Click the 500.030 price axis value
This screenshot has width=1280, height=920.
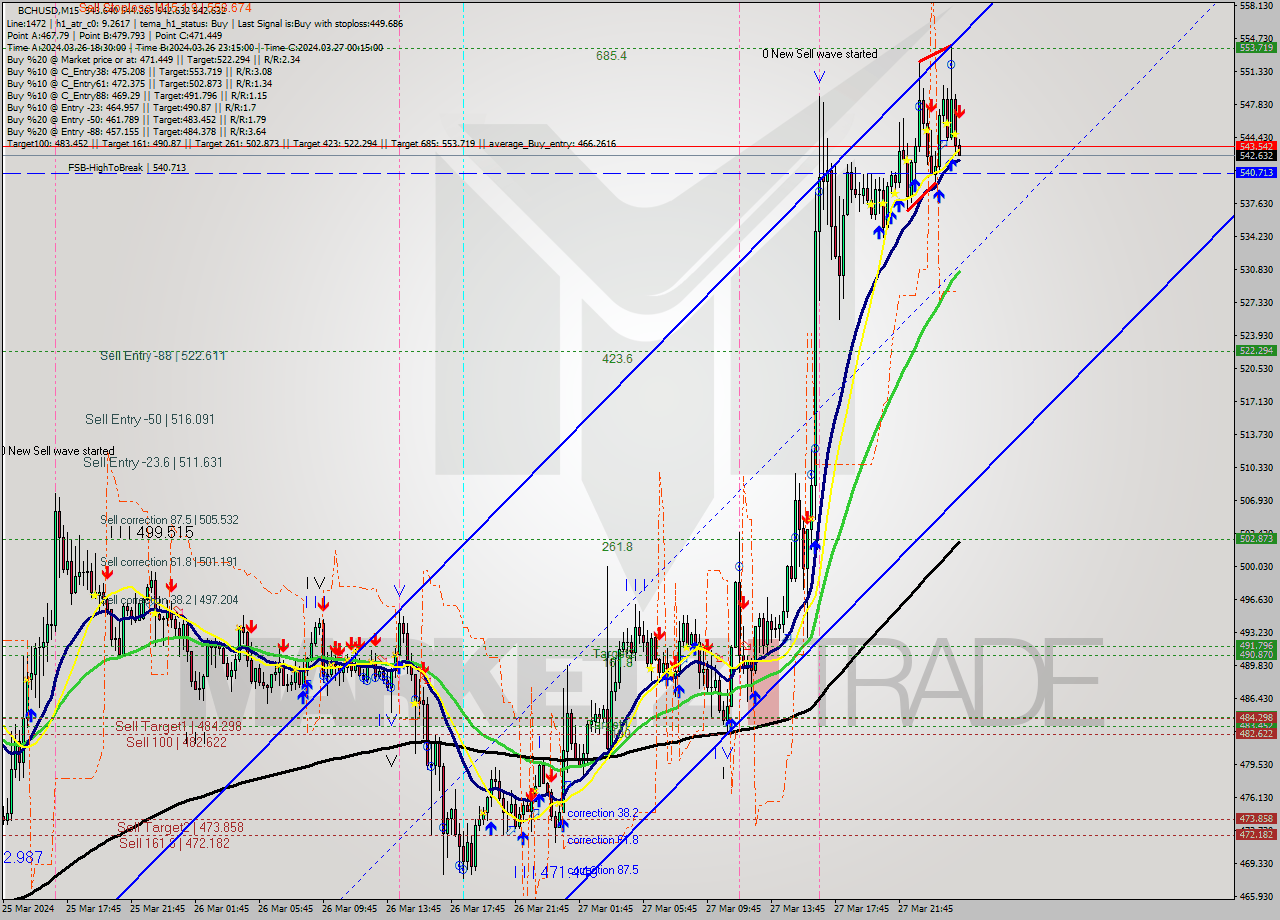1256,566
